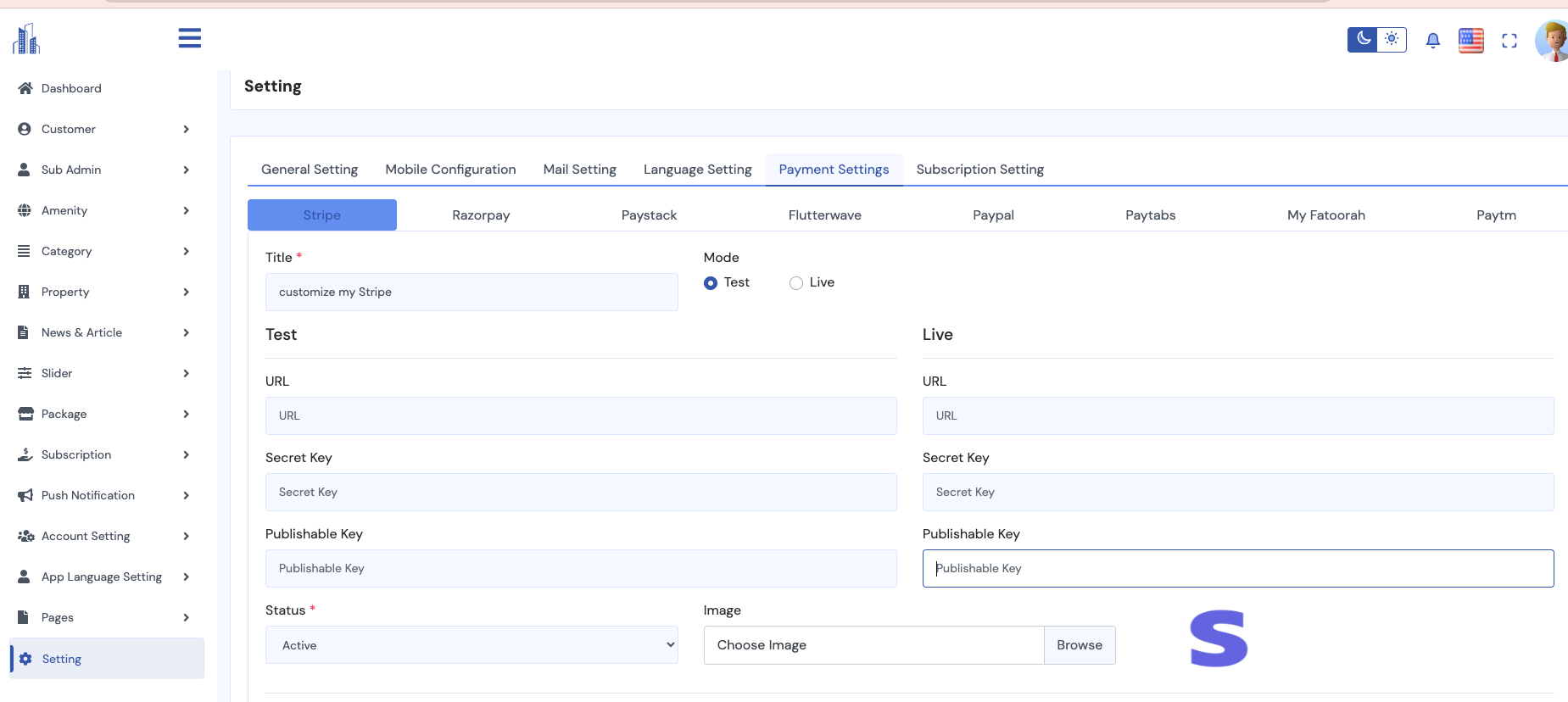1568x702 pixels.
Task: Click the Push Notification megaphone icon
Action: pos(25,495)
